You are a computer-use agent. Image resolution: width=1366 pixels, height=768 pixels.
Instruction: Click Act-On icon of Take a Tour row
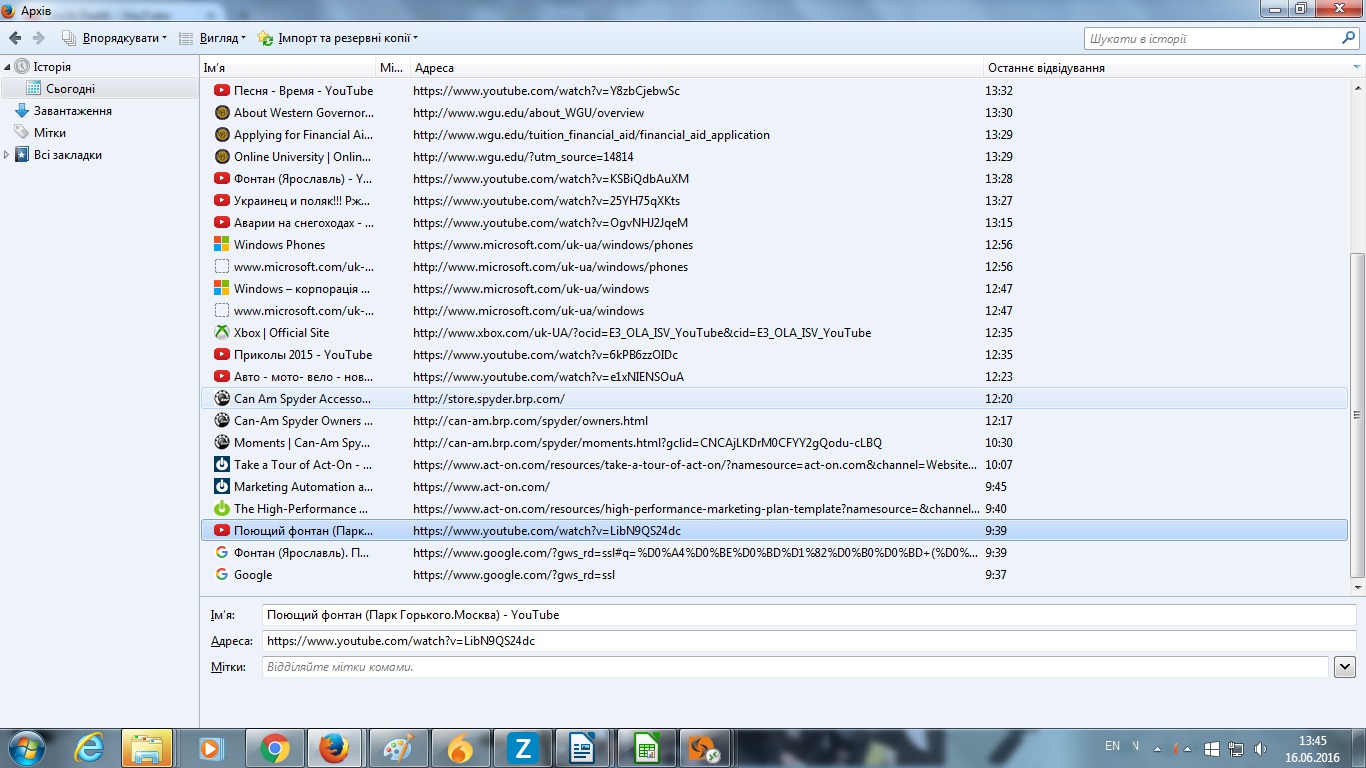click(222, 465)
